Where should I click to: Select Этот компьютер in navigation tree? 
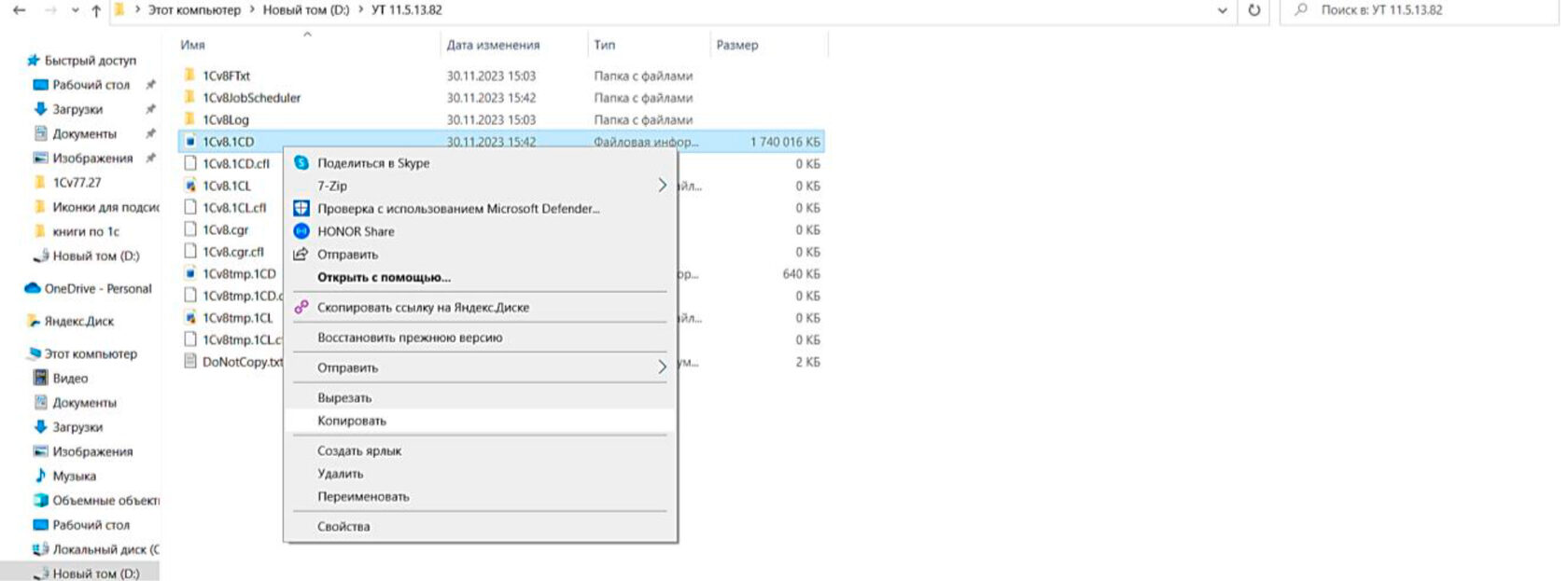pos(91,353)
